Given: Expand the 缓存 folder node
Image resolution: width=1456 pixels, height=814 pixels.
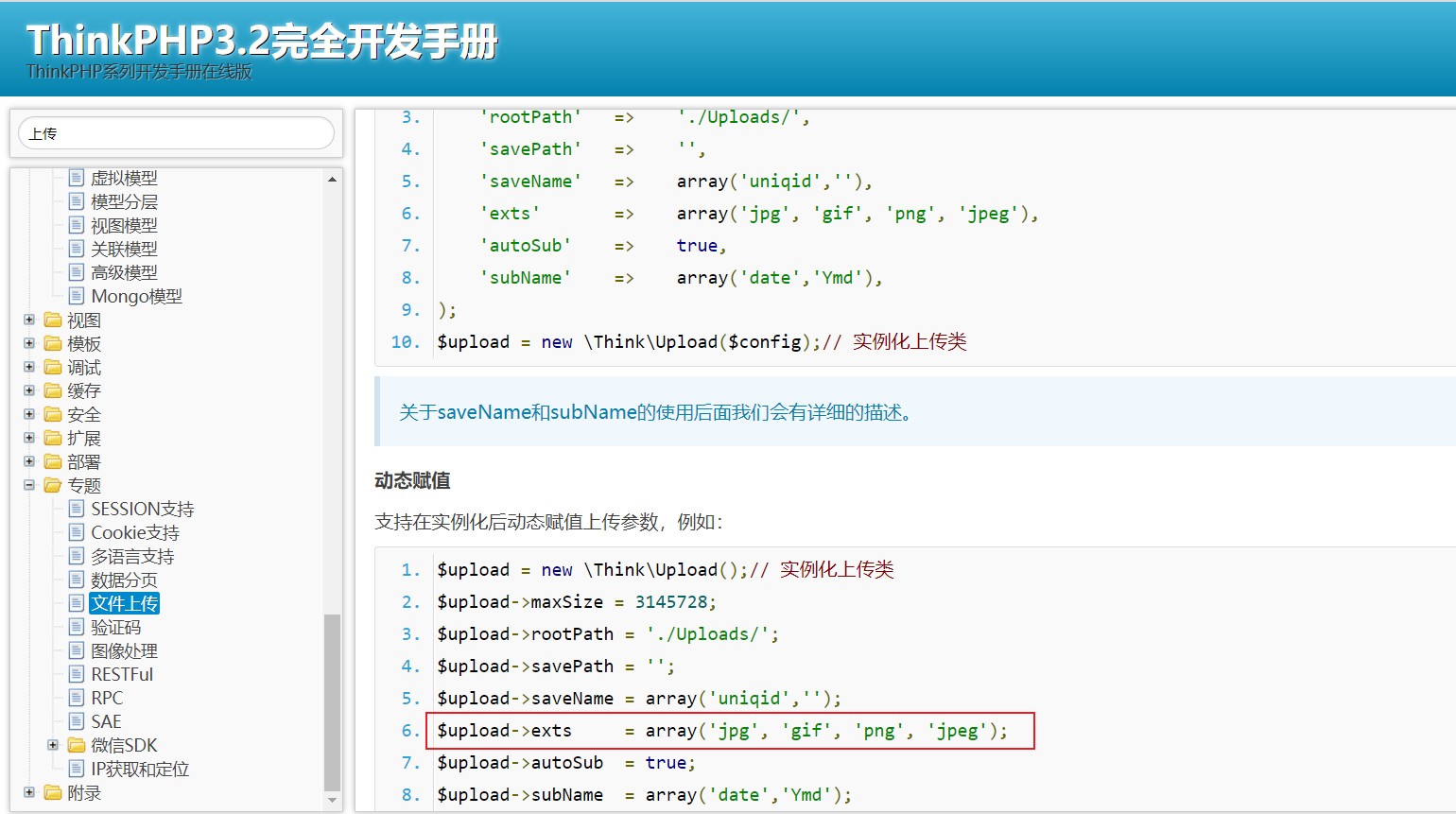Looking at the screenshot, I should [x=29, y=390].
